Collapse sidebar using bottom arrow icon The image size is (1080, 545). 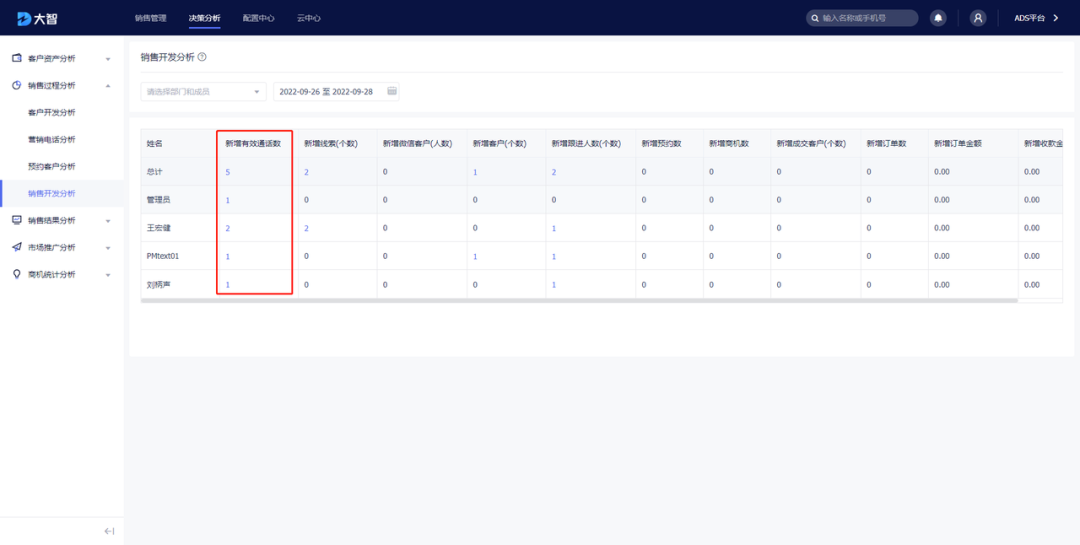(109, 531)
